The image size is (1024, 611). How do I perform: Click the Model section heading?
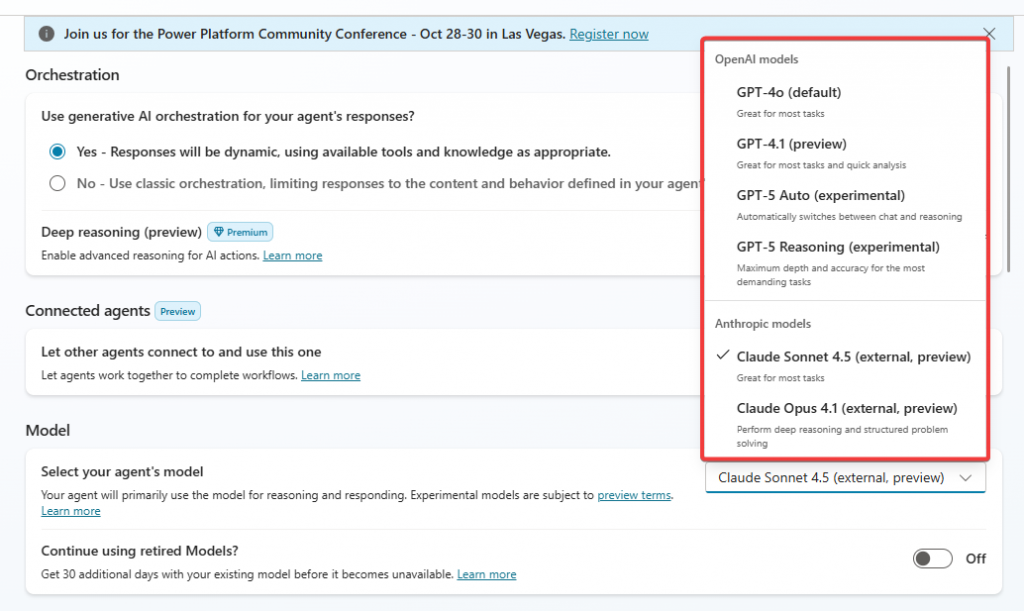(x=48, y=431)
